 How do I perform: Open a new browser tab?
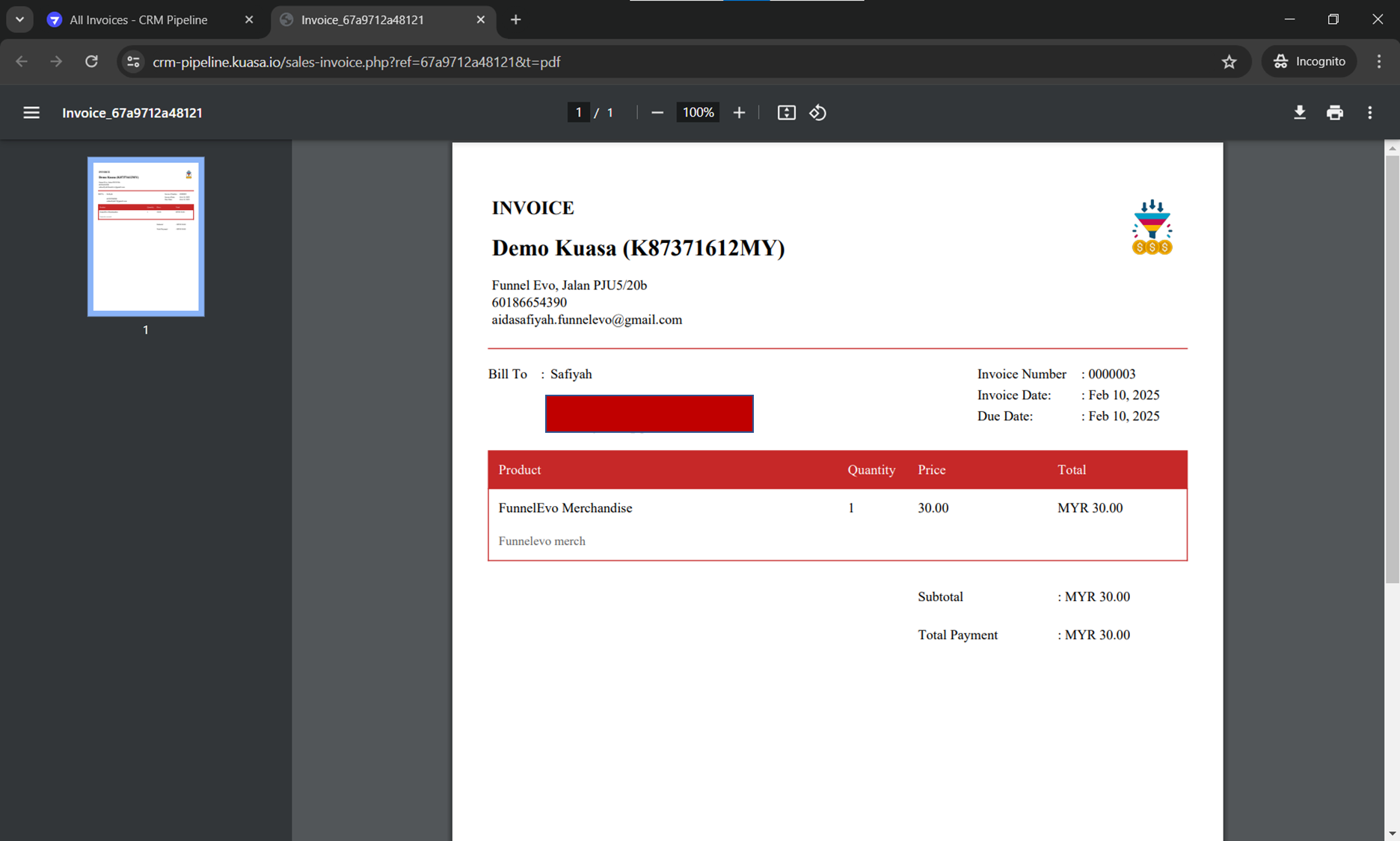(x=515, y=20)
